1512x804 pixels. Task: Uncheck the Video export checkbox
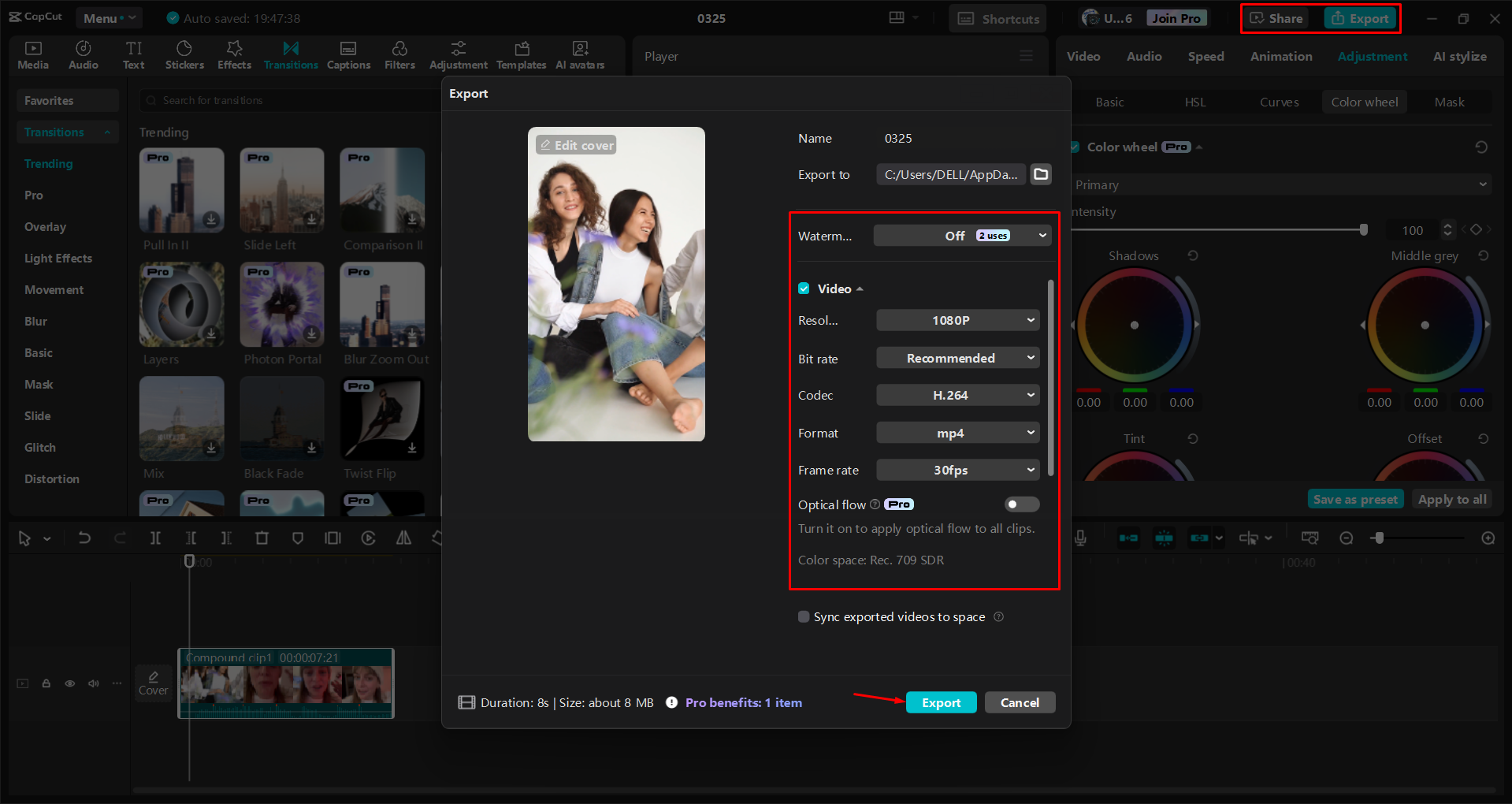tap(804, 288)
